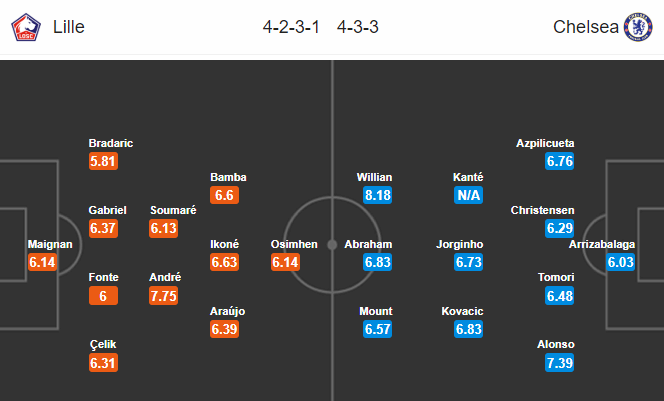Click the 4-2-3-1 formation label
Image resolution: width=664 pixels, height=401 pixels.
[x=291, y=27]
